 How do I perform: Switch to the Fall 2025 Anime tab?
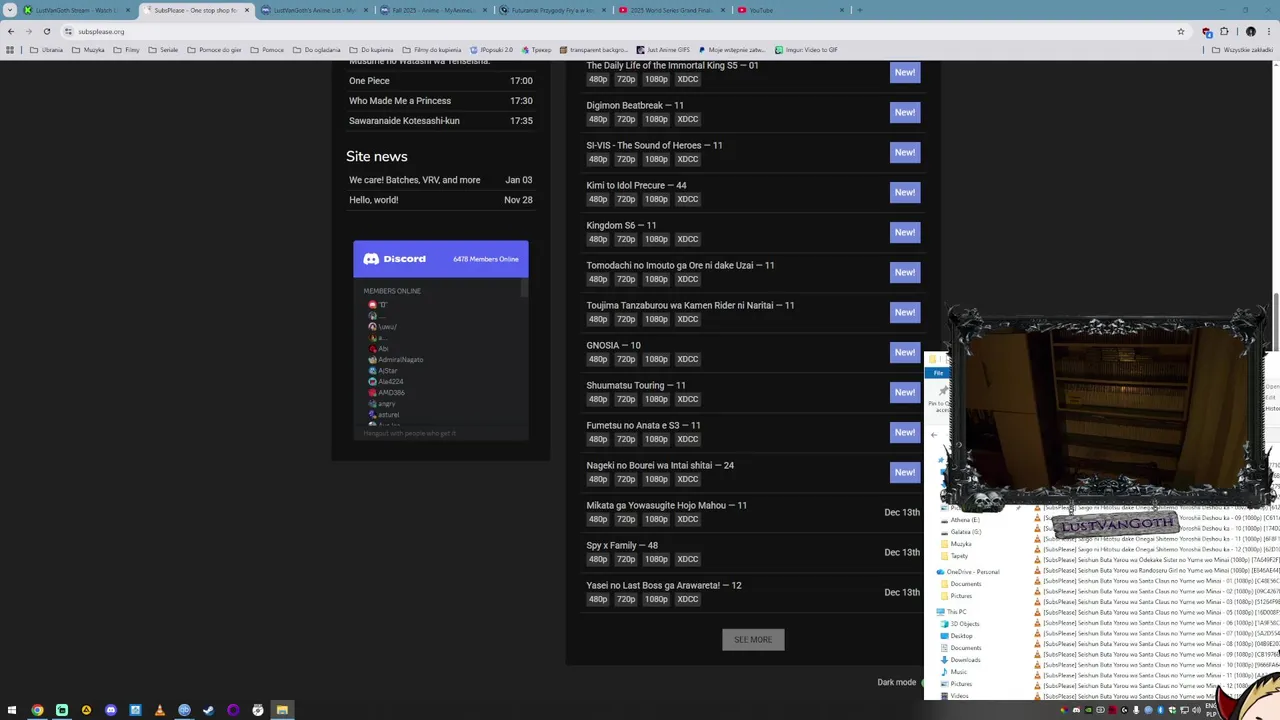[x=433, y=10]
